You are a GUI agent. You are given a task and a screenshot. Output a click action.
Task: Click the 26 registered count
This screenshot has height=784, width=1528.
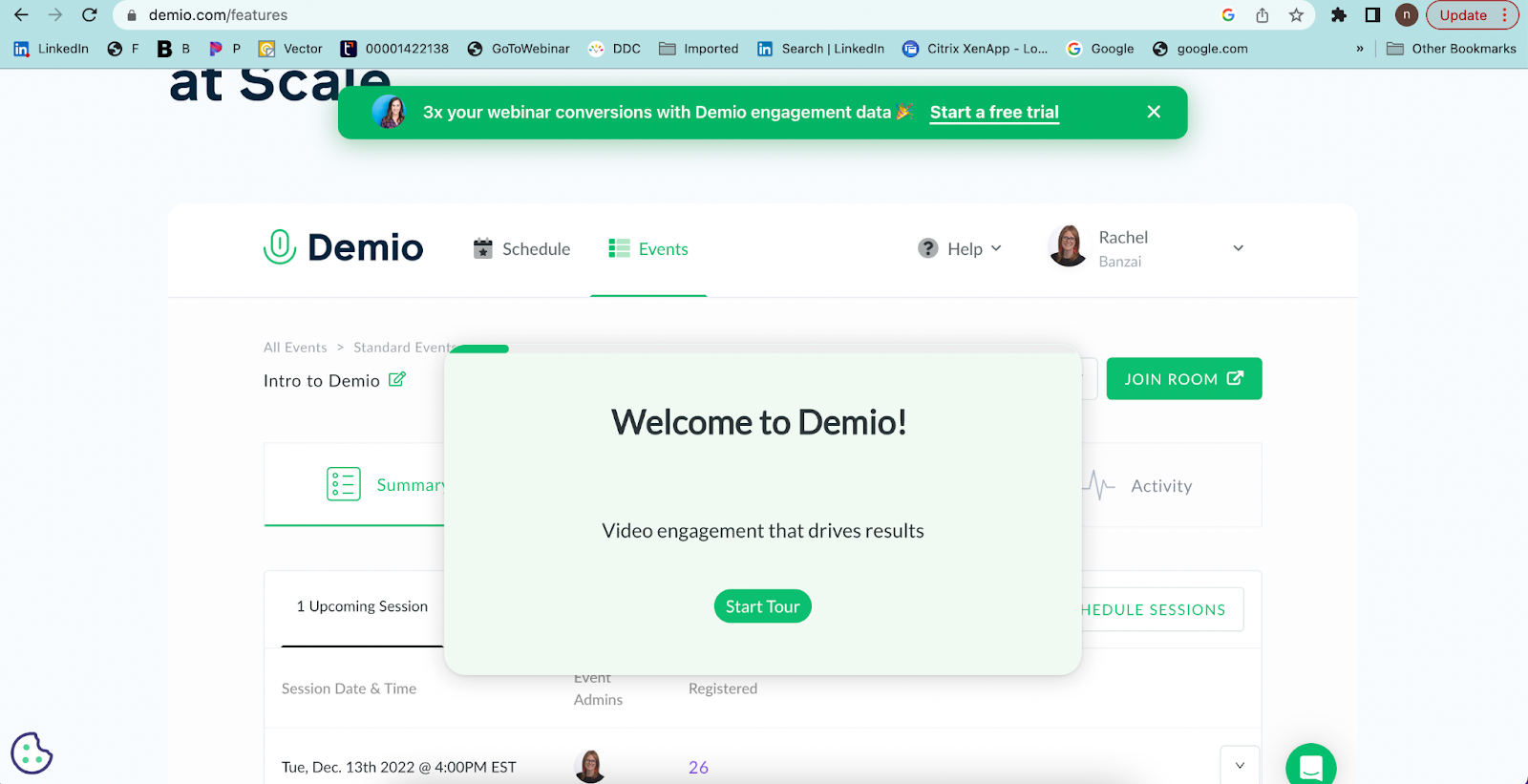(x=698, y=767)
